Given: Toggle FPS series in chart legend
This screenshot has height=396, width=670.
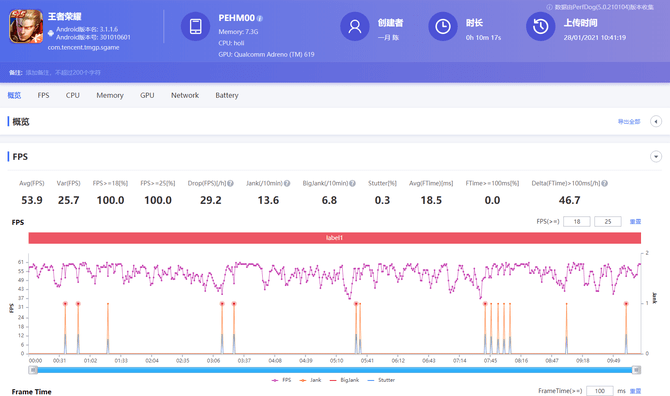Looking at the screenshot, I should tap(281, 380).
